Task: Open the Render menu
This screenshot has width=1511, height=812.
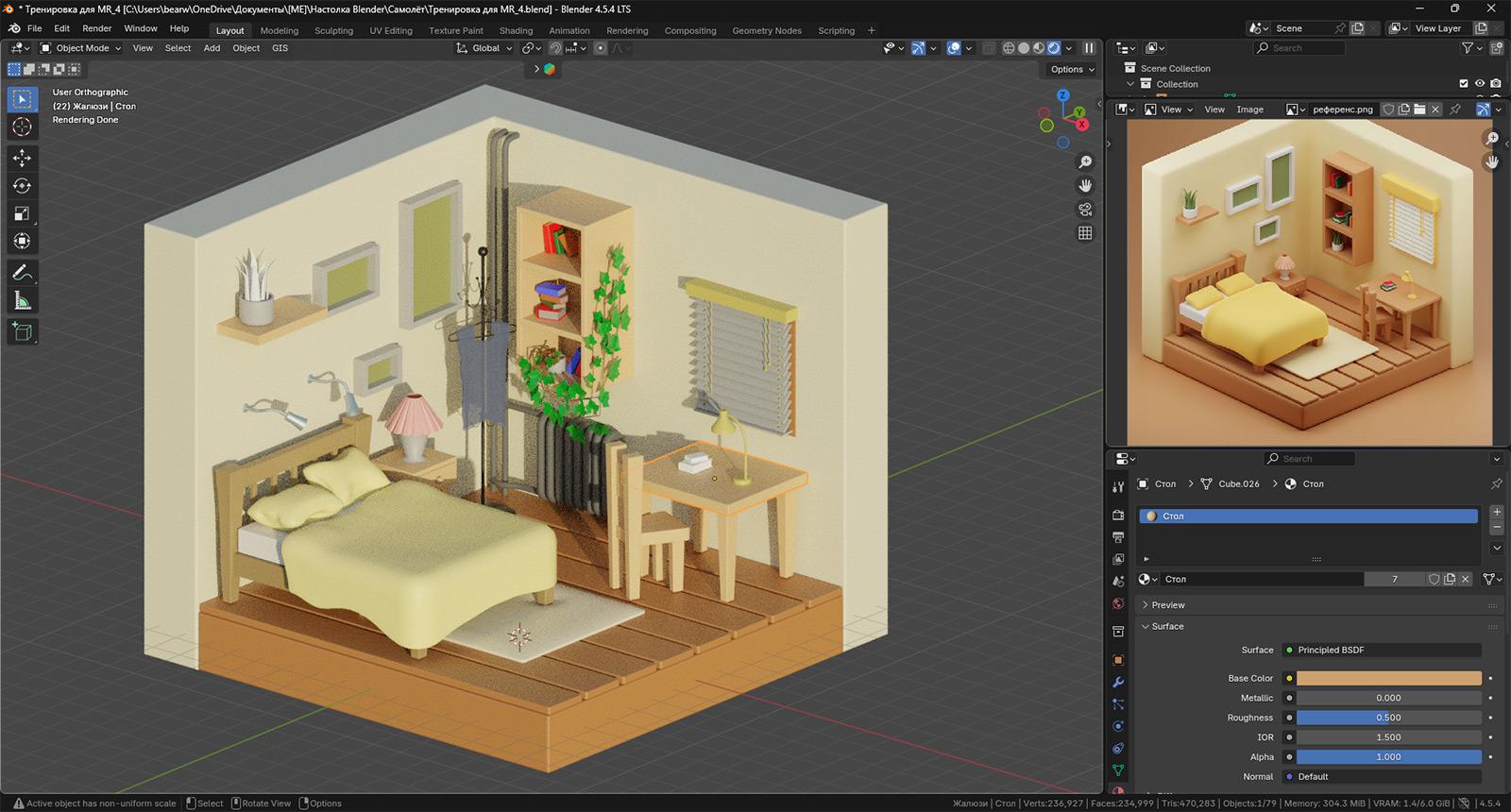Action: coord(96,28)
